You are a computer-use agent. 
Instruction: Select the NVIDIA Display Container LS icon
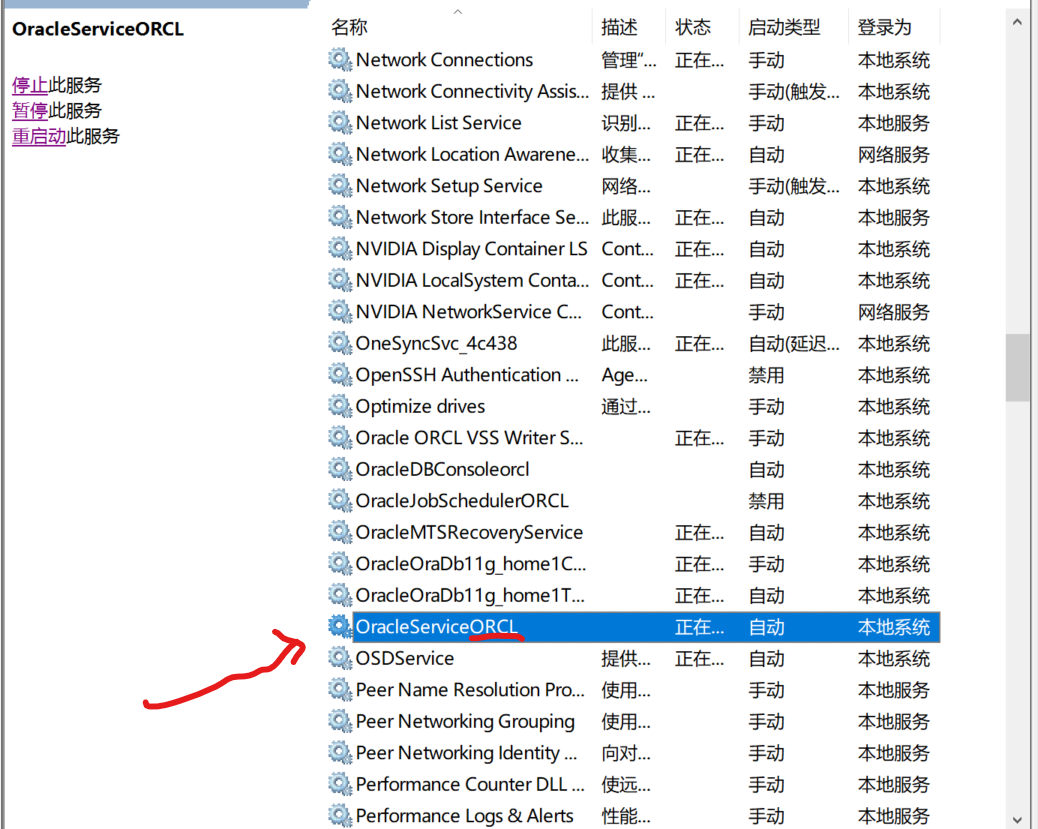coord(340,248)
